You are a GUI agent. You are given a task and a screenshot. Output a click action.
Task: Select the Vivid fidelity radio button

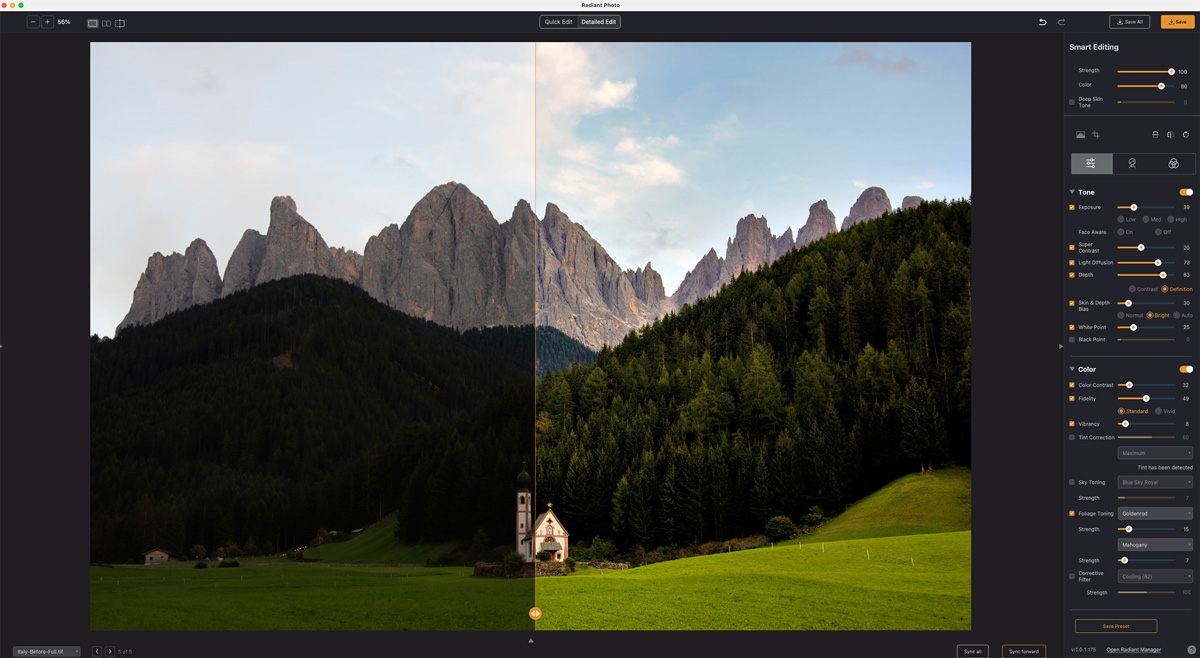[x=1159, y=411]
